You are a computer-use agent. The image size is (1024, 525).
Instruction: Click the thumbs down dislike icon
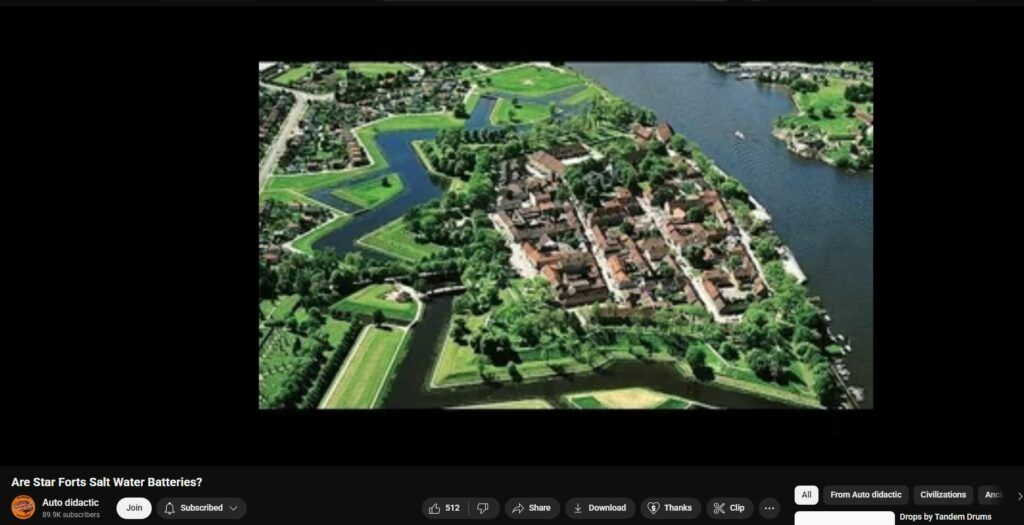(483, 508)
